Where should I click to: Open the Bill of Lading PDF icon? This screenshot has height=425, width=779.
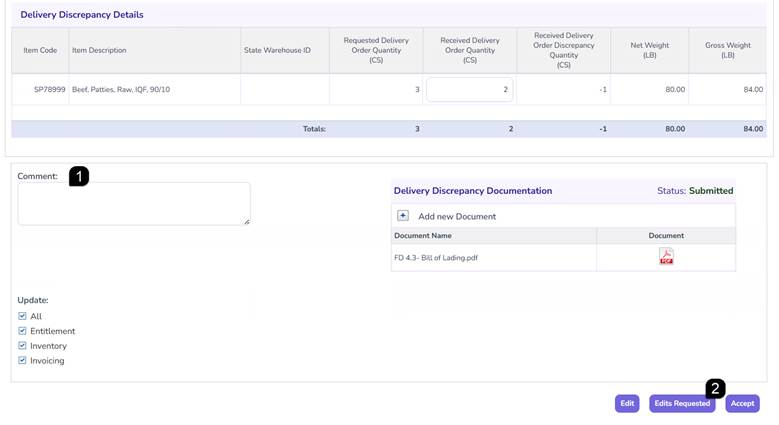[666, 256]
